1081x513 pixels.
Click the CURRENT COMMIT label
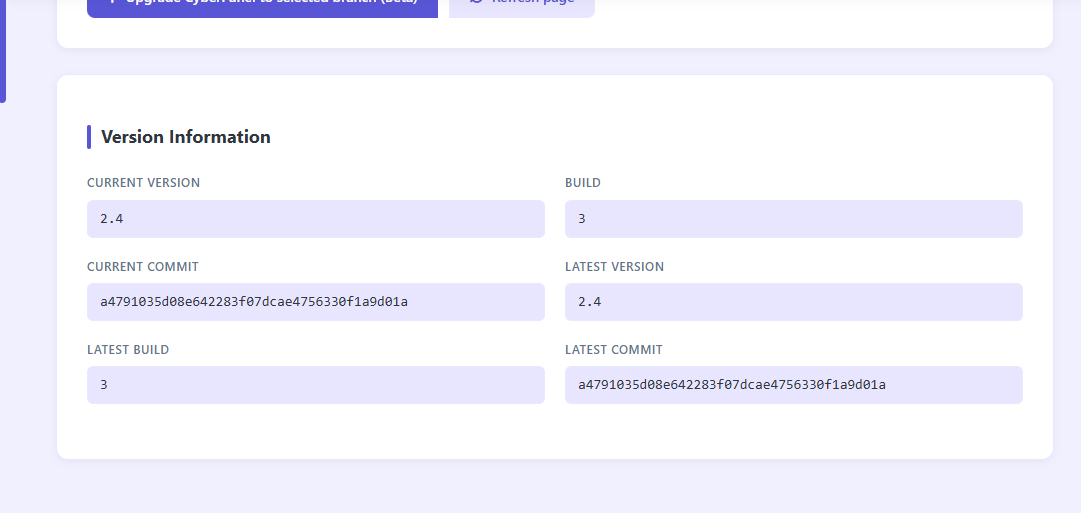143,267
